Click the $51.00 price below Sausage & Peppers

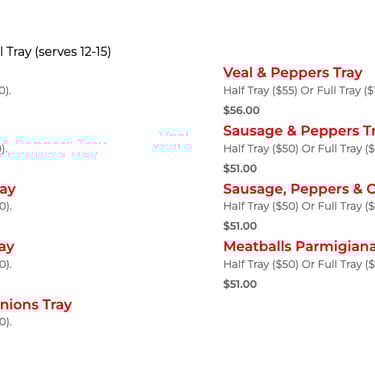coord(240,168)
